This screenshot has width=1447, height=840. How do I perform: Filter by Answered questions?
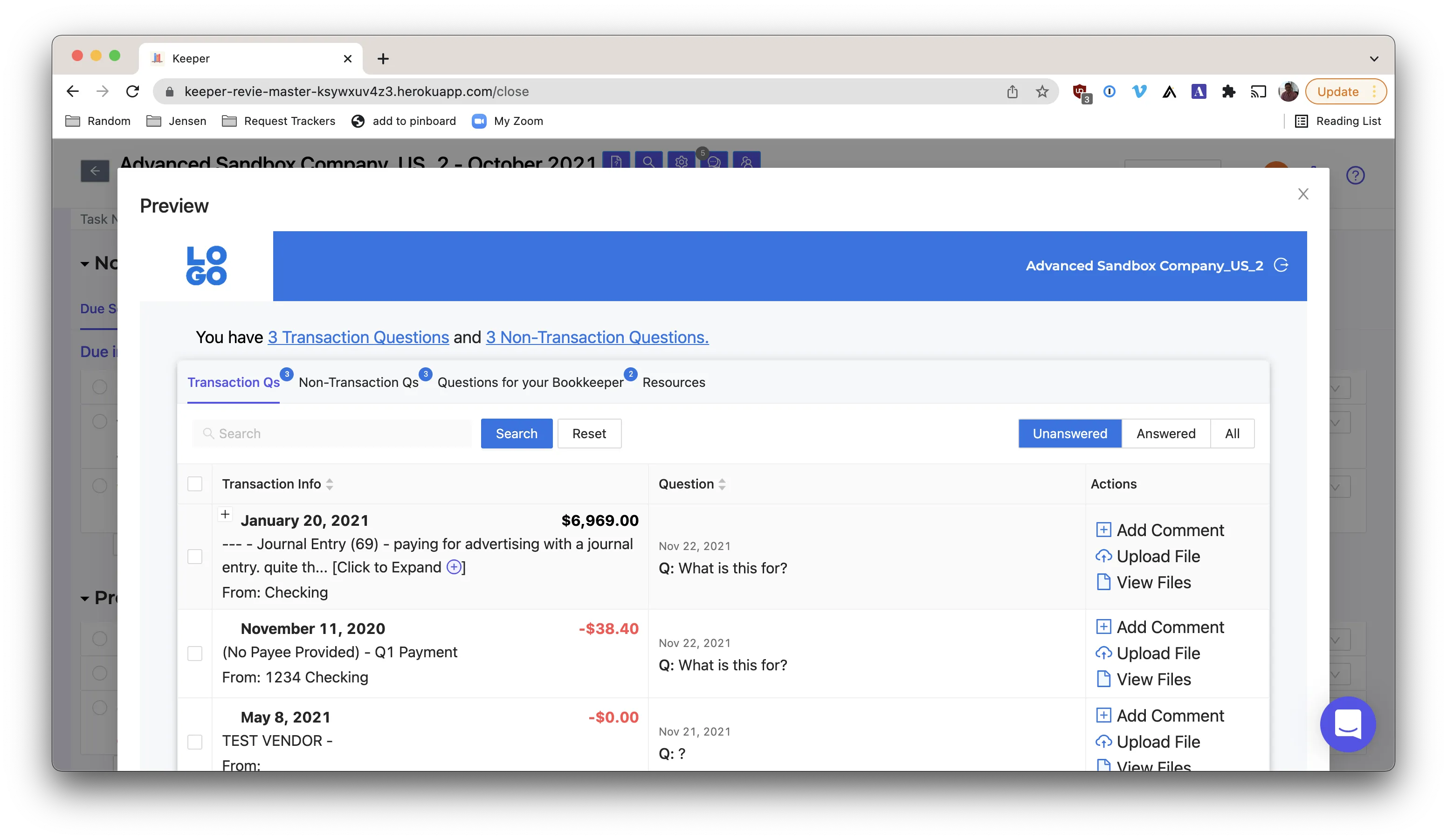1165,434
